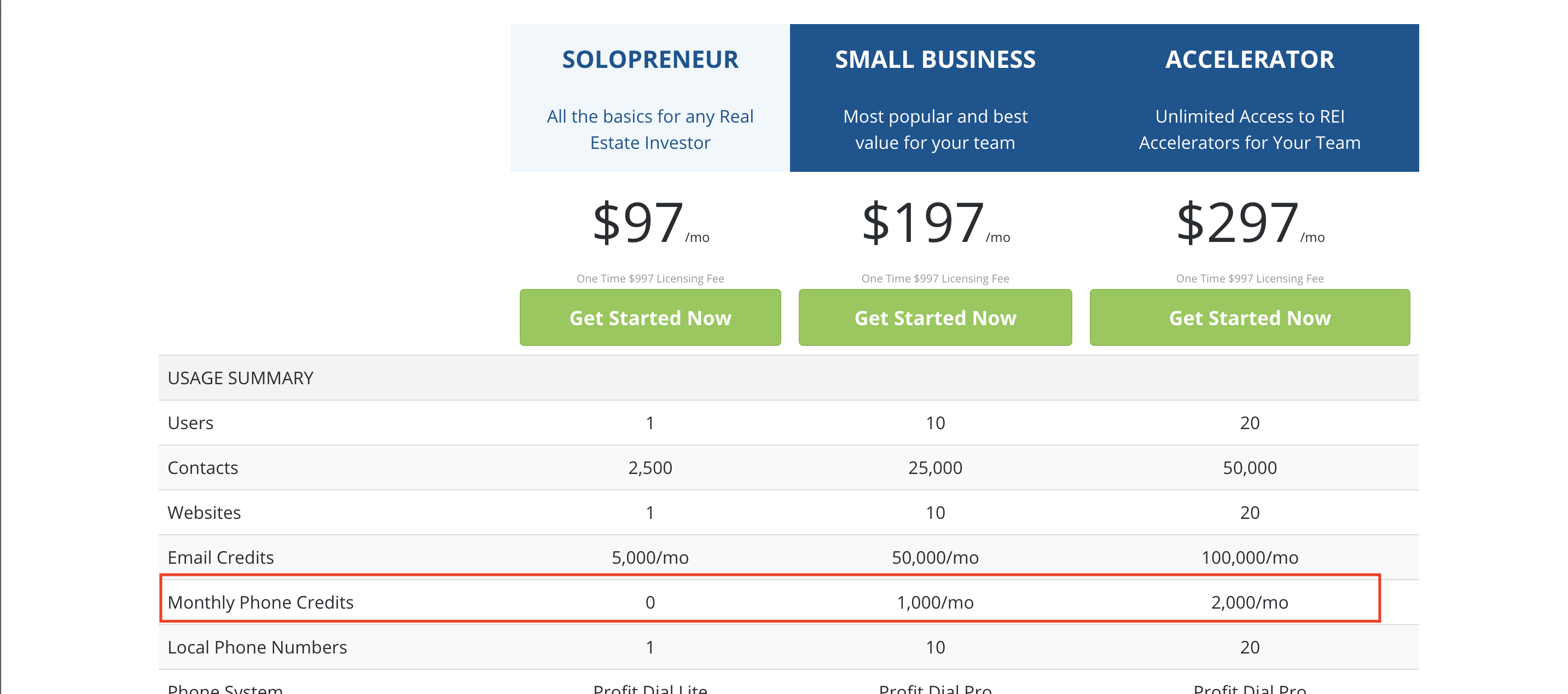Click the Phone System row label
Image resolution: width=1568 pixels, height=694 pixels.
pyautogui.click(x=225, y=688)
